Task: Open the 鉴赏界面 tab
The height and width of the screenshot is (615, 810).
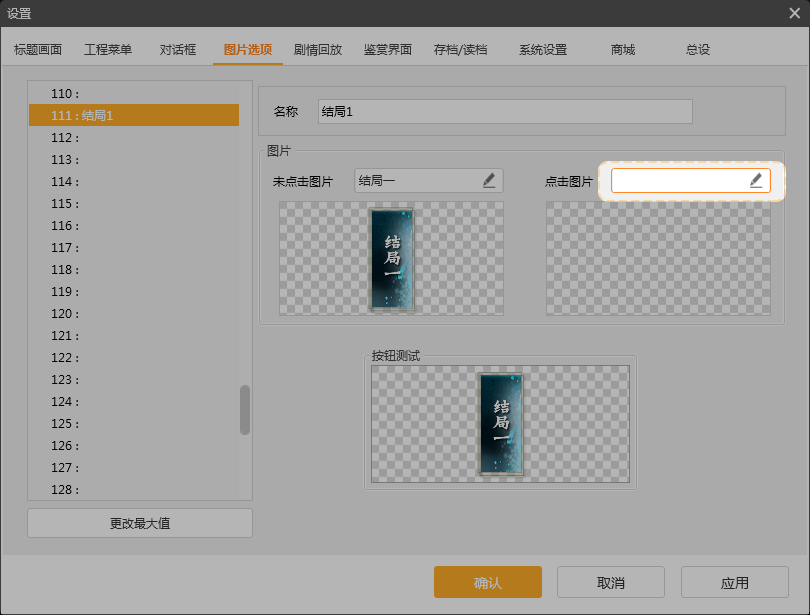Action: tap(391, 48)
